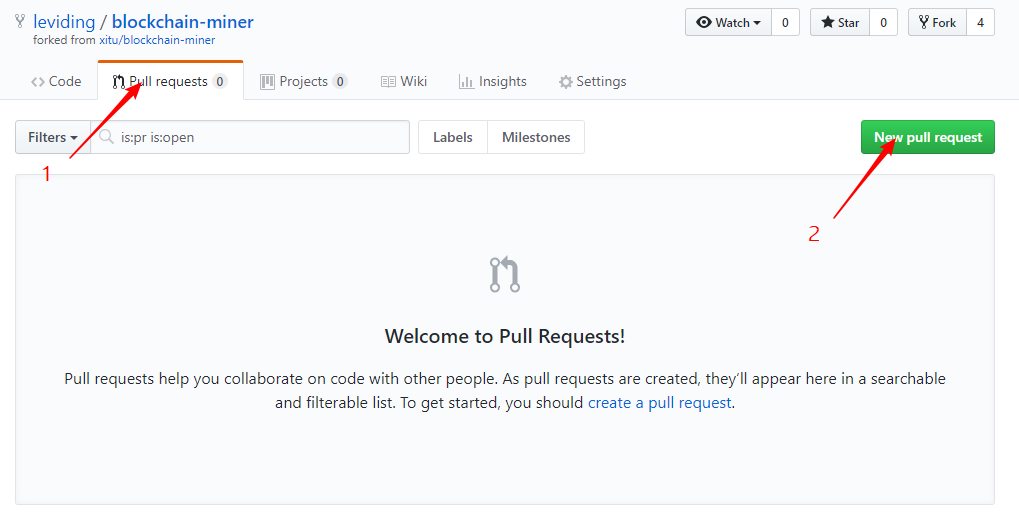Image resolution: width=1019 pixels, height=521 pixels.
Task: Expand the Filters dropdown
Action: coord(53,137)
